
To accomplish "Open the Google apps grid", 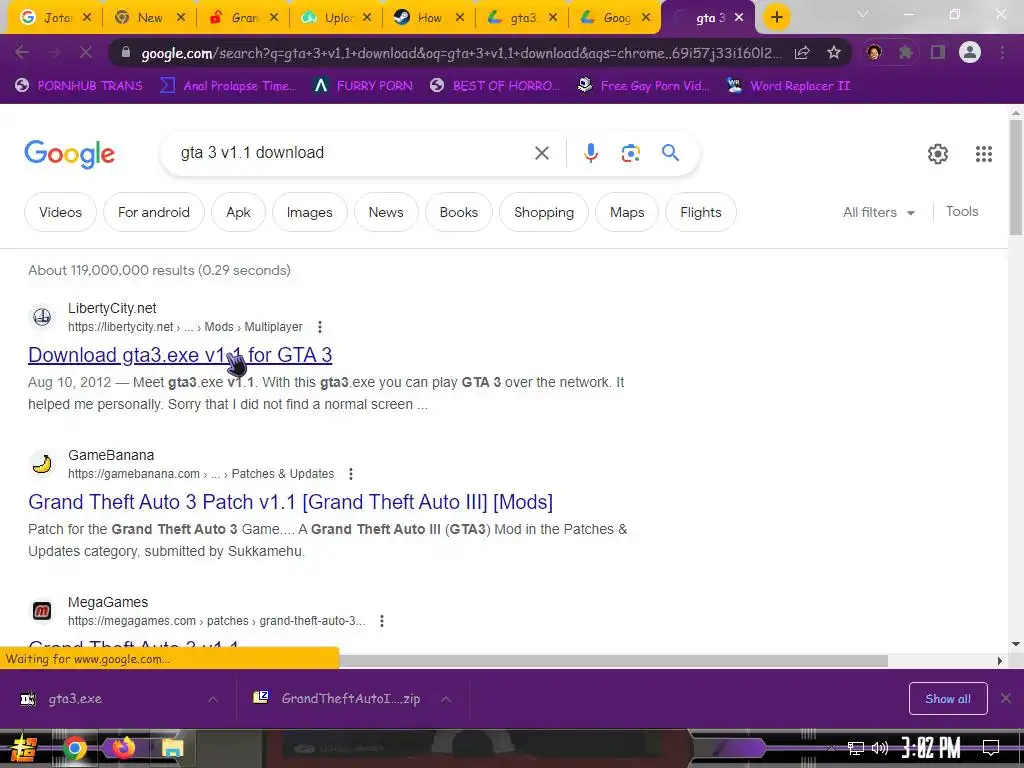I will [984, 153].
